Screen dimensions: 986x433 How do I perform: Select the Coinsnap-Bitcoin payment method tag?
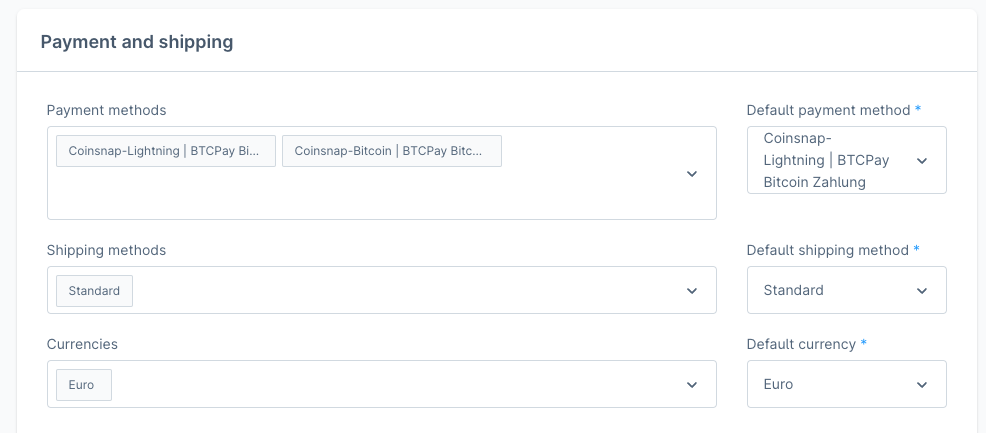392,151
